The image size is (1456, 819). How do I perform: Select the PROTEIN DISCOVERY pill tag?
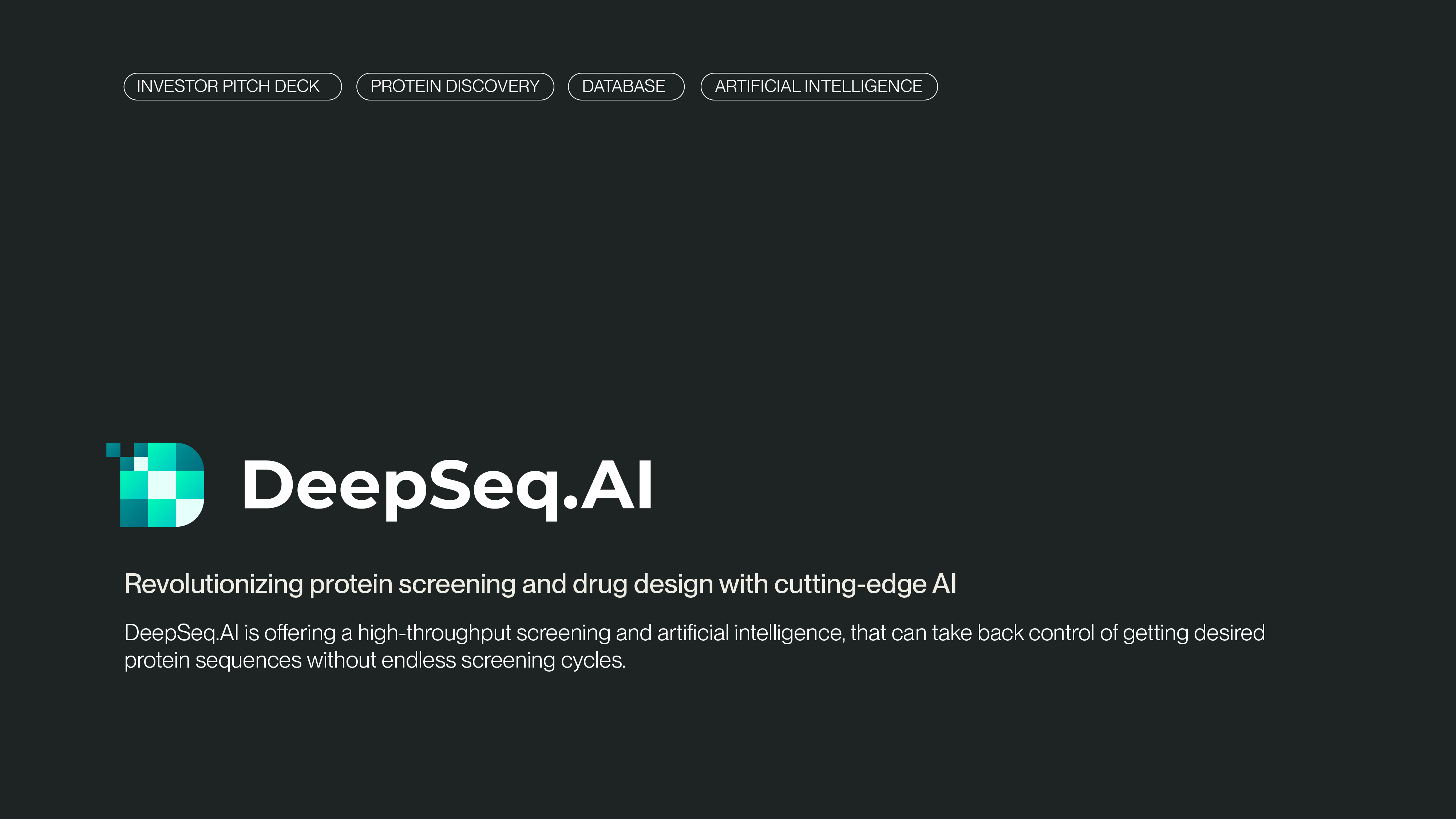(x=455, y=87)
